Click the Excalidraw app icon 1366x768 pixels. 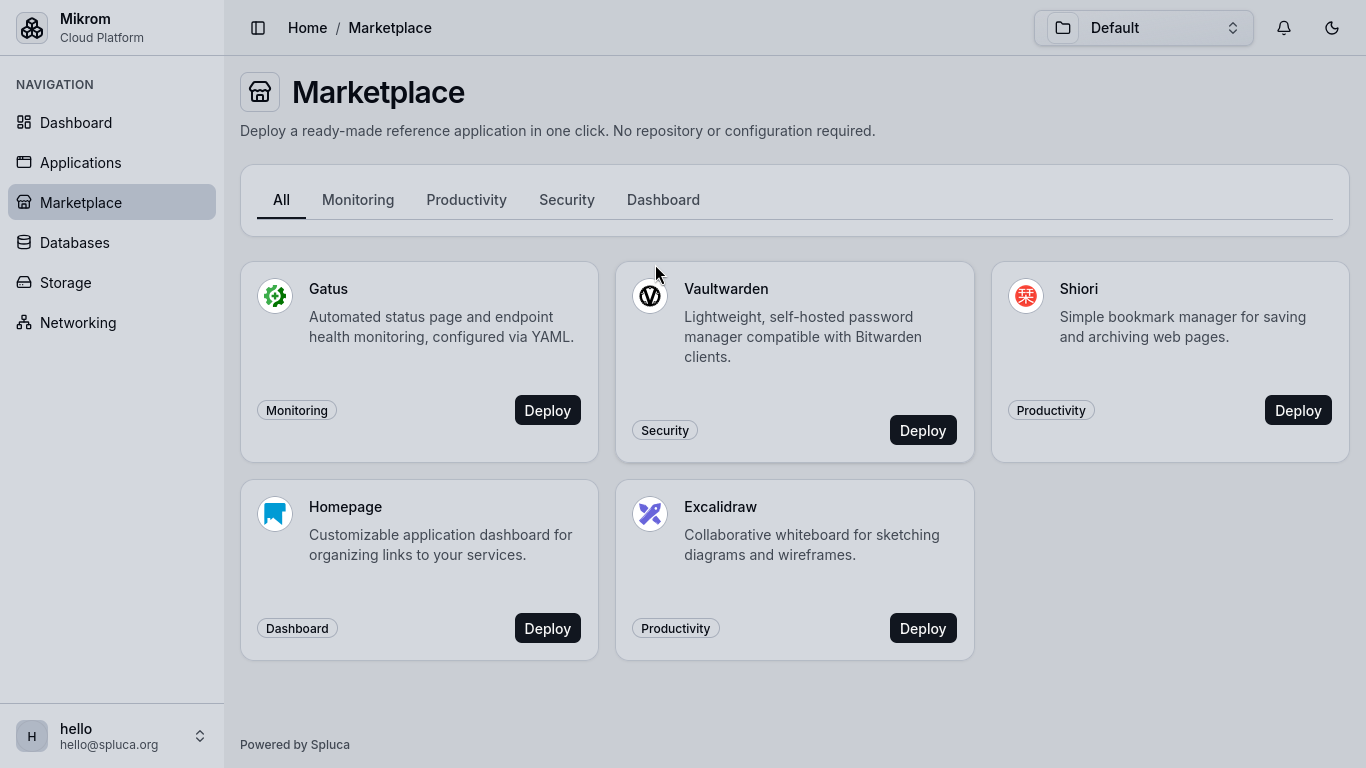650,514
